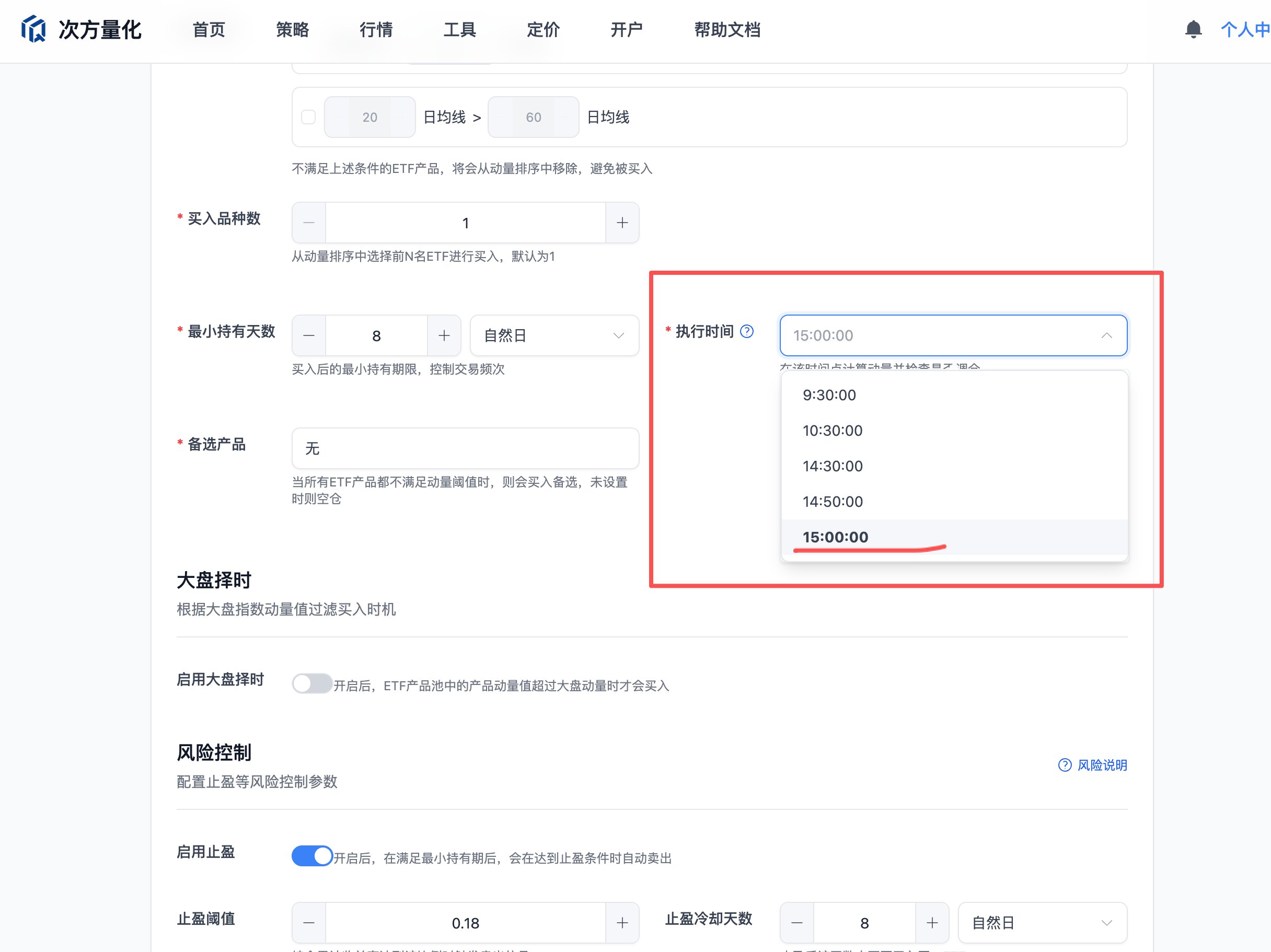Screen dimensions: 1271x952
Task: Open the 自然日 dropdown for 最小持有天数
Action: pyautogui.click(x=554, y=335)
